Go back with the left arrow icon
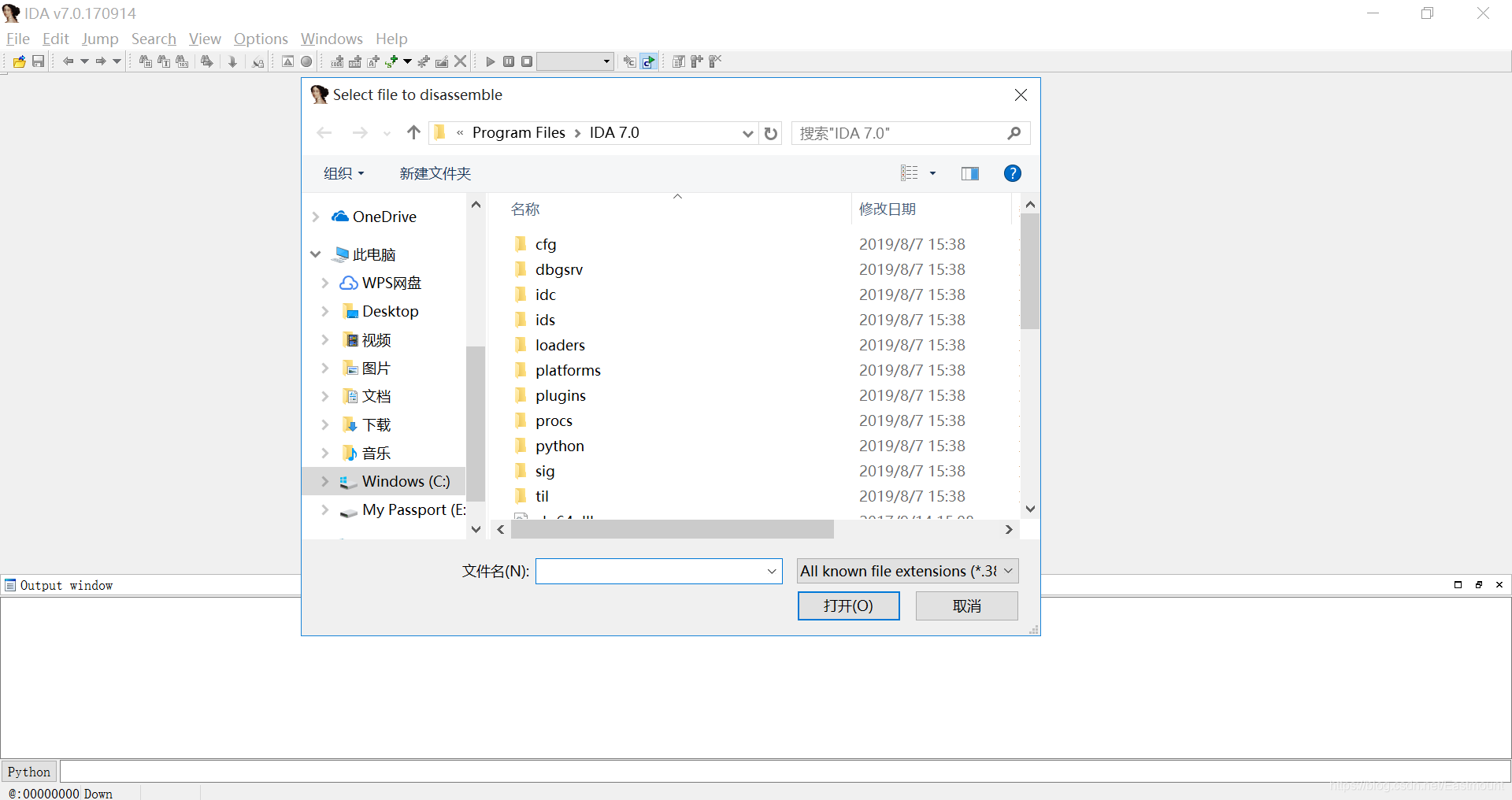 (x=69, y=61)
